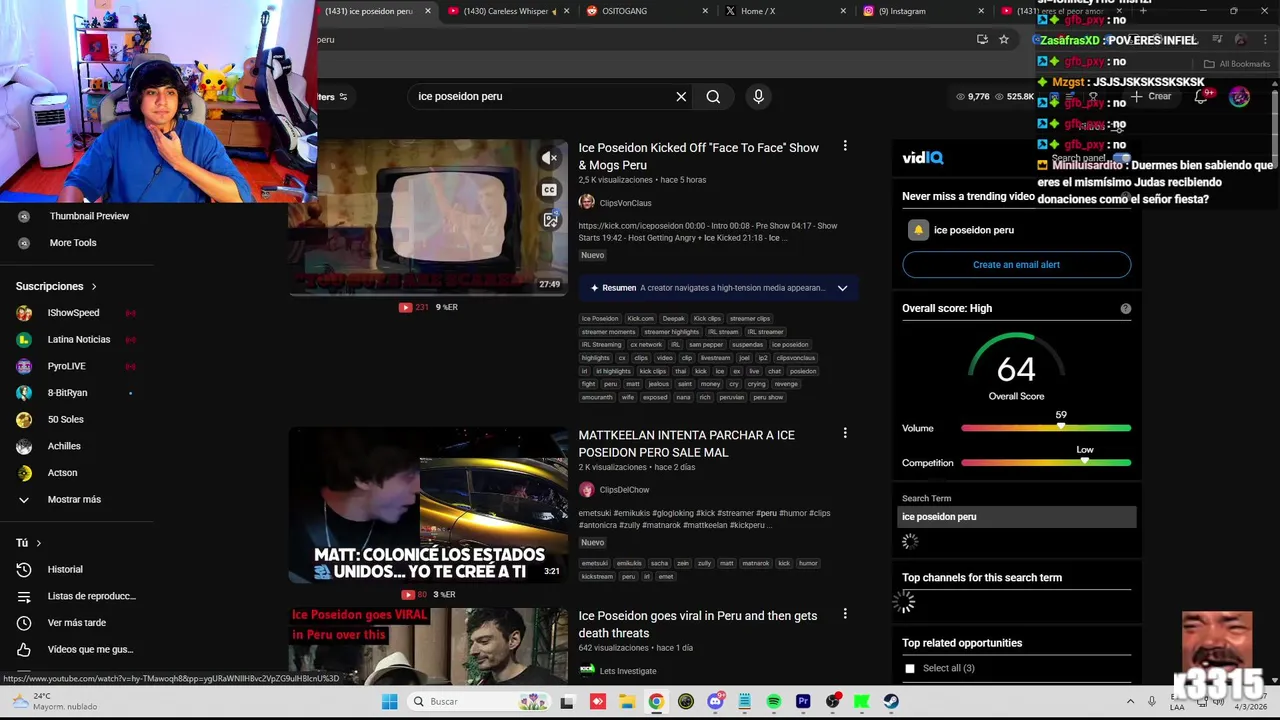This screenshot has width=1280, height=720.
Task: Open MATTKEELAN INTENTA PARCHAR video title
Action: point(686,444)
